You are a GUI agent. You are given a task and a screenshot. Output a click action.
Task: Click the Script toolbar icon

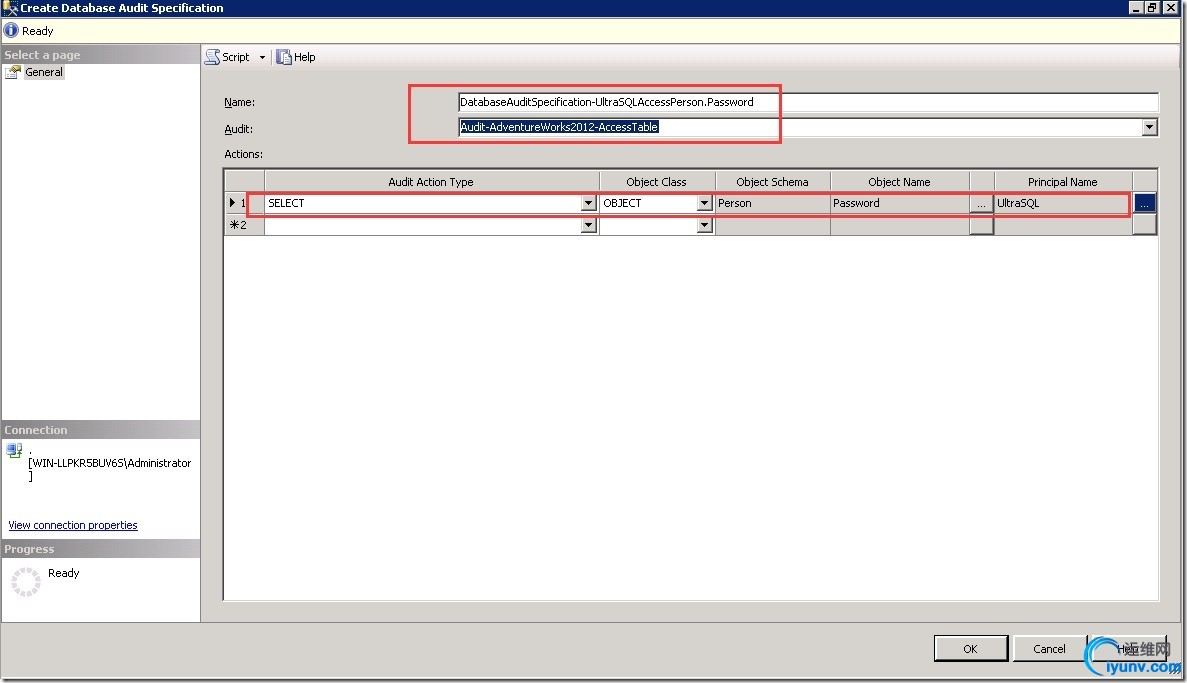pyautogui.click(x=213, y=57)
